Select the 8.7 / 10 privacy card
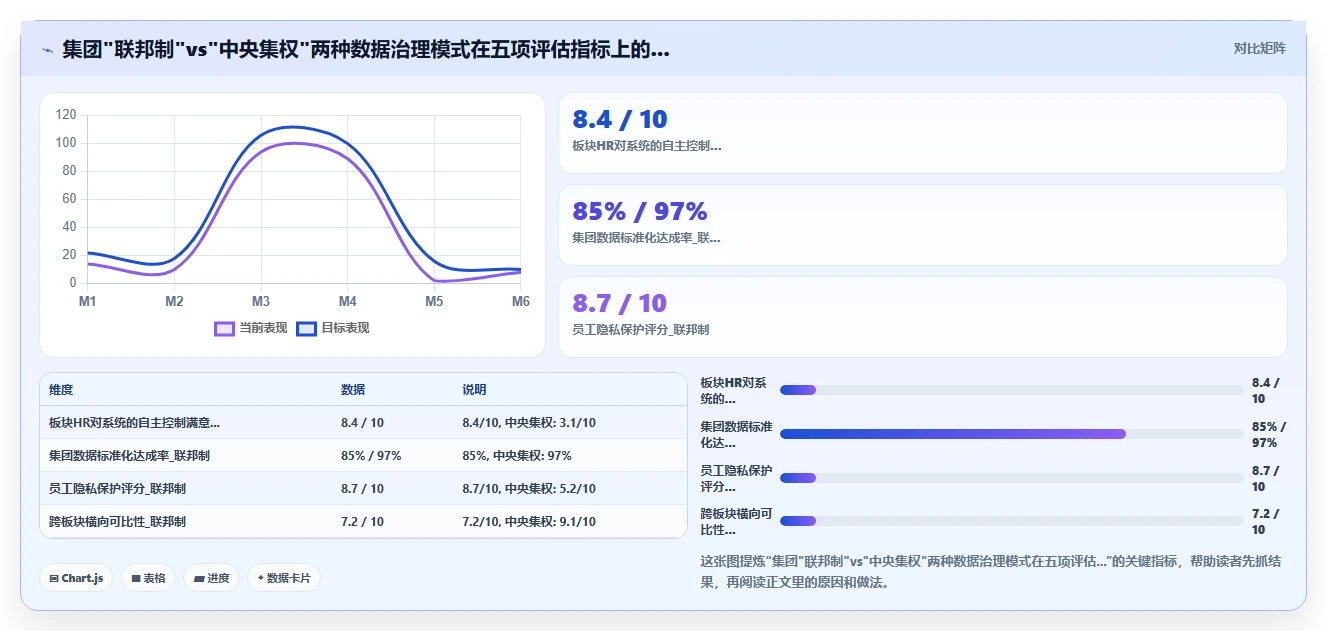This screenshot has width=1327, height=631. [922, 317]
